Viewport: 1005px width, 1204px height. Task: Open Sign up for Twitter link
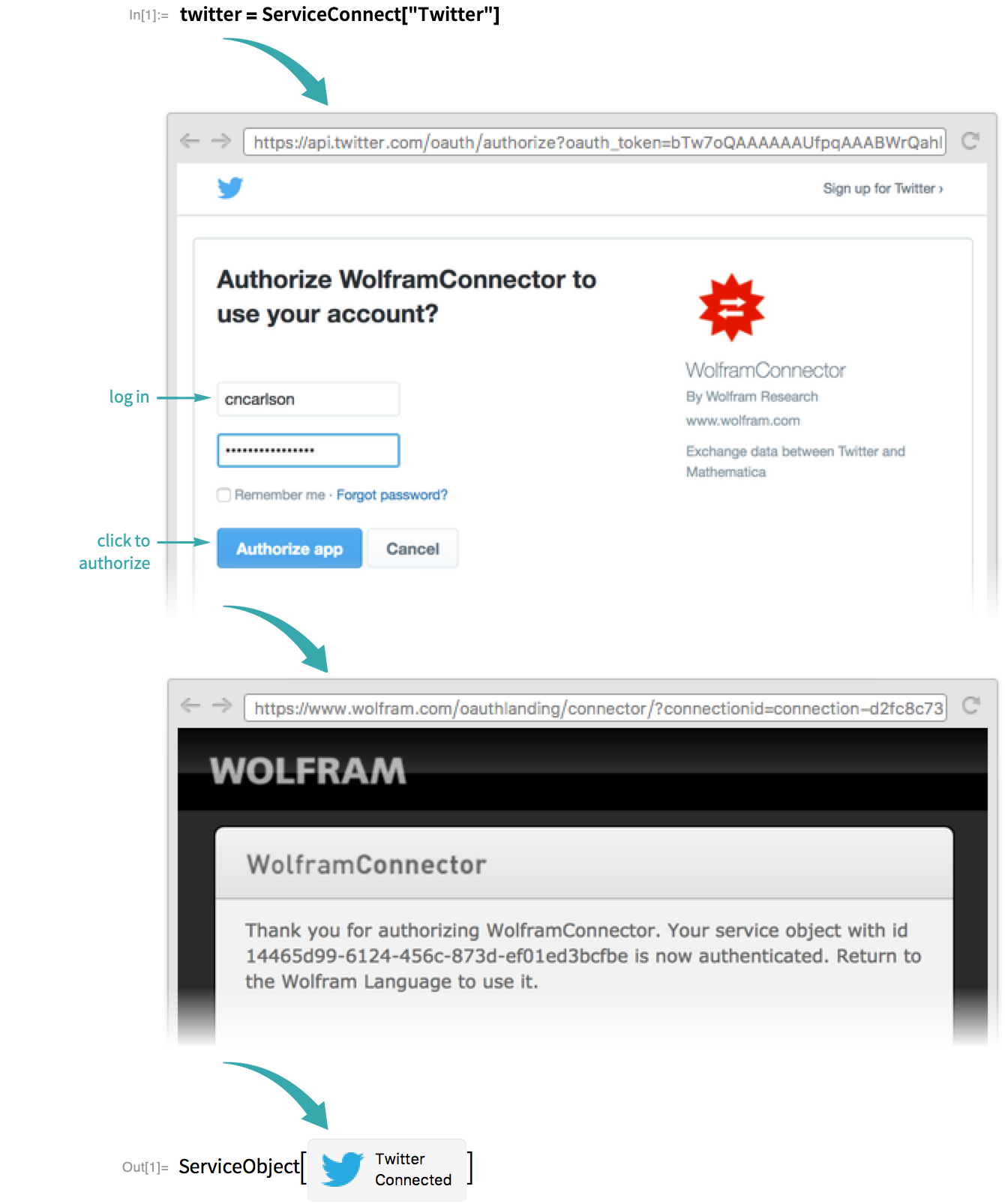tap(883, 189)
